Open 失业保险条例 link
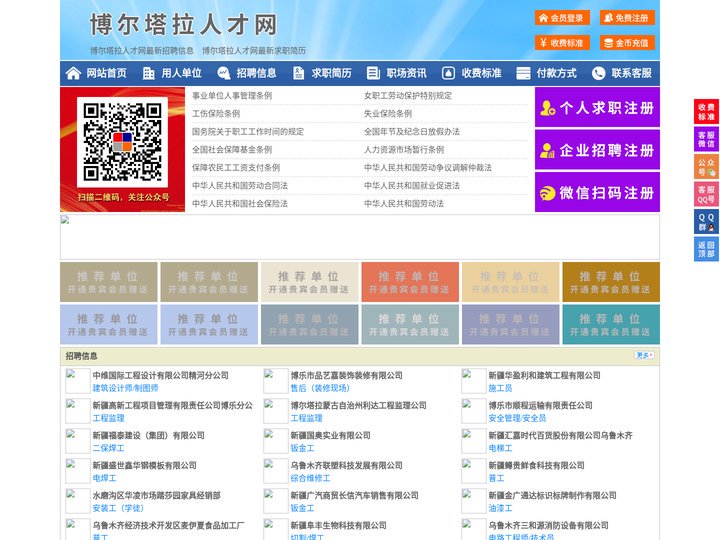Image resolution: width=720 pixels, height=540 pixels. pos(388,113)
